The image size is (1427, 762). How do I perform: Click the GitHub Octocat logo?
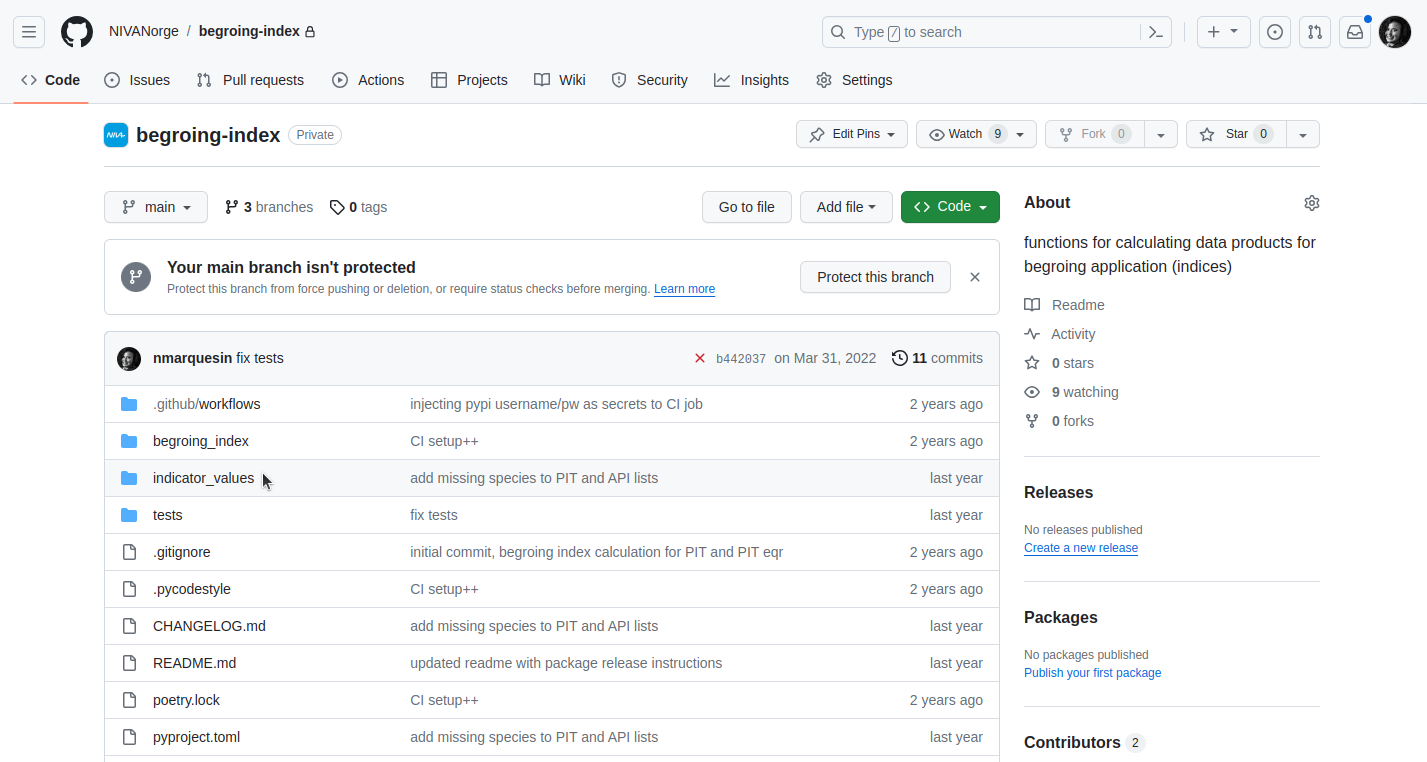(77, 32)
